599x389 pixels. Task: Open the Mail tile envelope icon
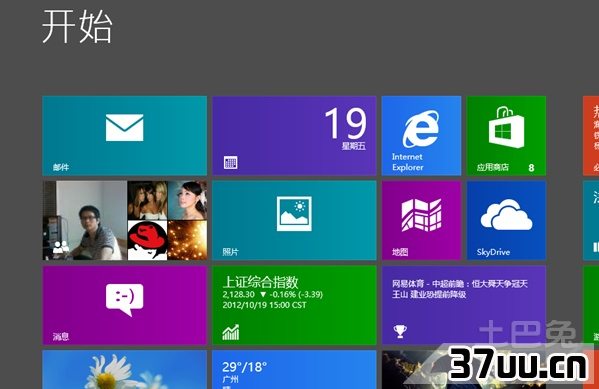coord(125,128)
